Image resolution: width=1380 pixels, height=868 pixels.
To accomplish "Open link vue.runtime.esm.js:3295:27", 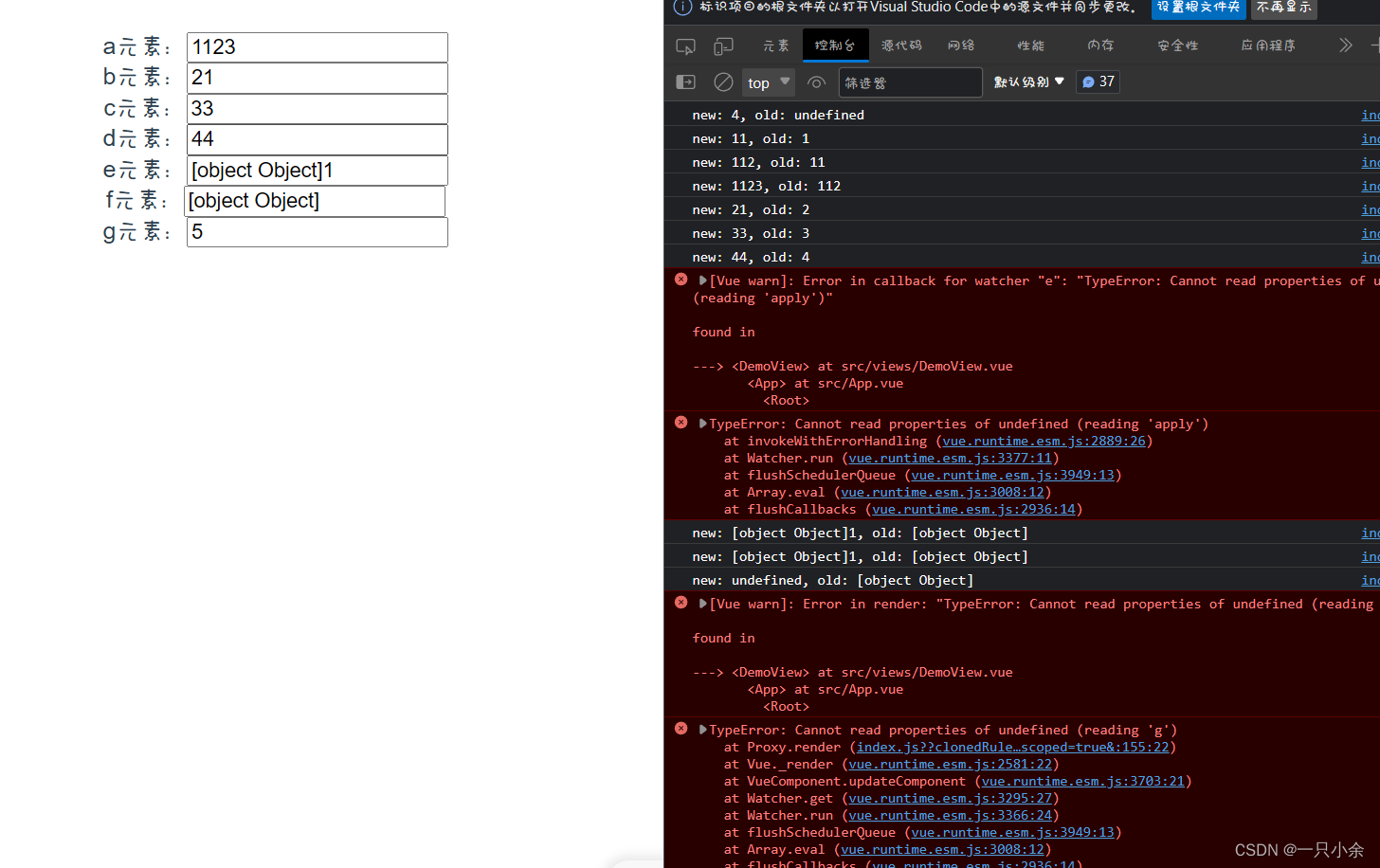I will pos(950,798).
